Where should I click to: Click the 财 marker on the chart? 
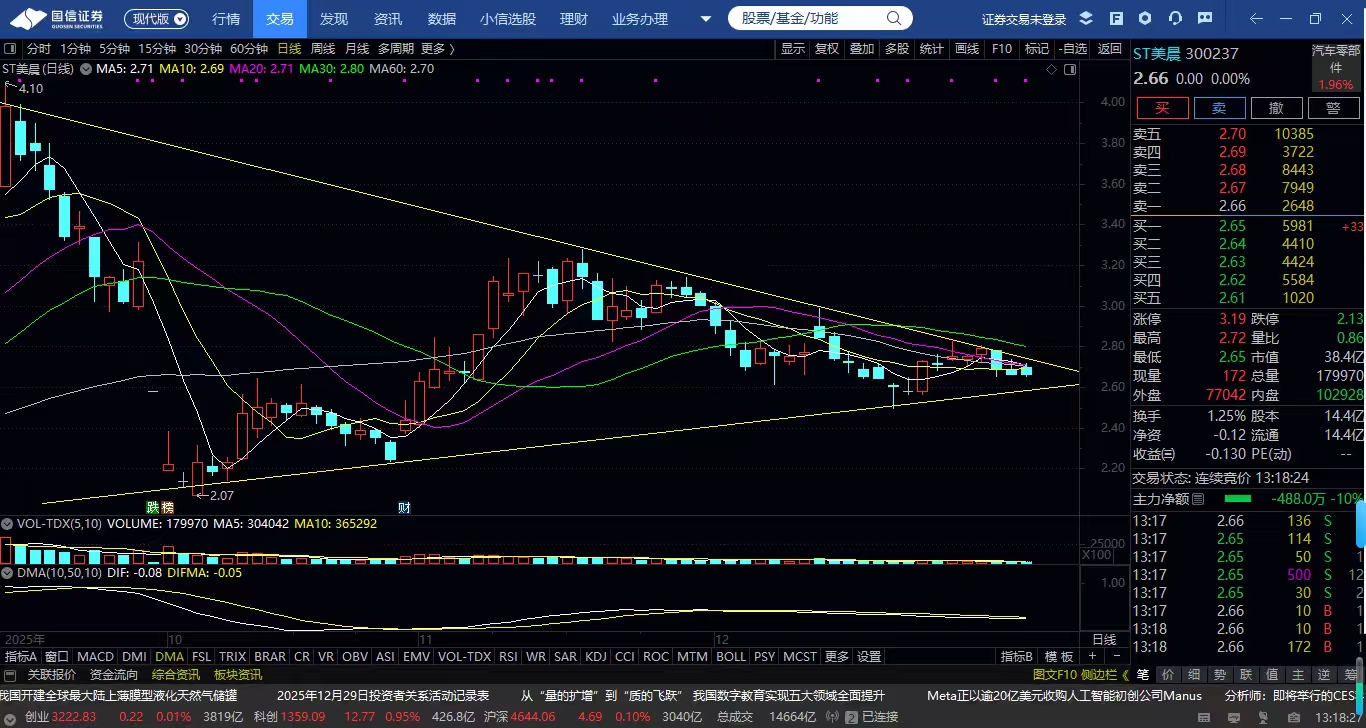pos(404,508)
